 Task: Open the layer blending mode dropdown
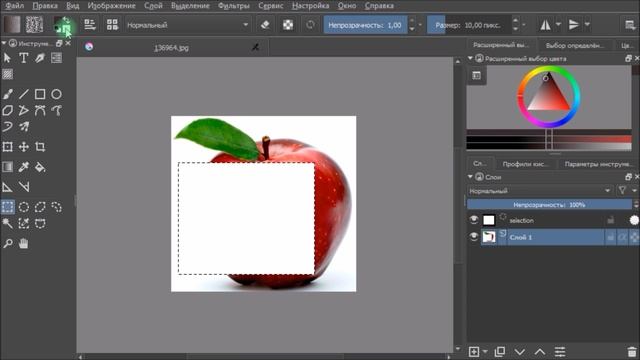[540, 191]
